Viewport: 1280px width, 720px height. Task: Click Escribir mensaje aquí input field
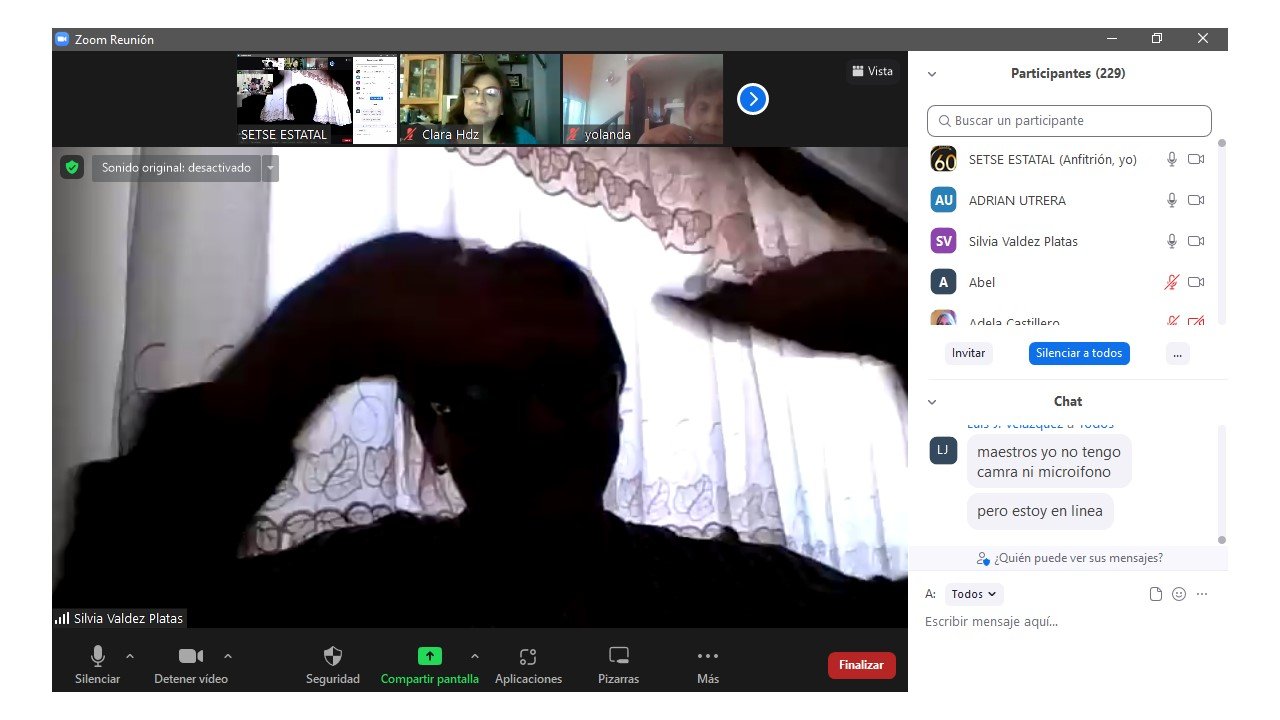(1068, 622)
